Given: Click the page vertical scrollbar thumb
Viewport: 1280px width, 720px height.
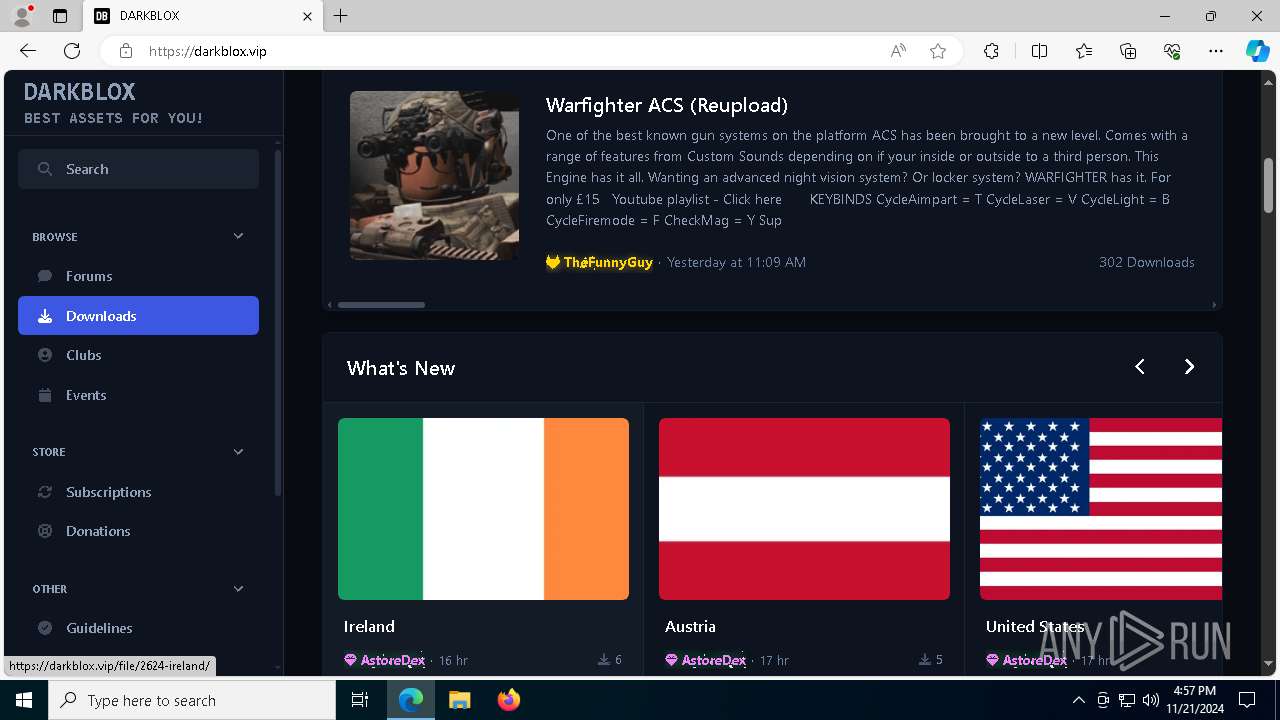Looking at the screenshot, I should click(x=1269, y=185).
